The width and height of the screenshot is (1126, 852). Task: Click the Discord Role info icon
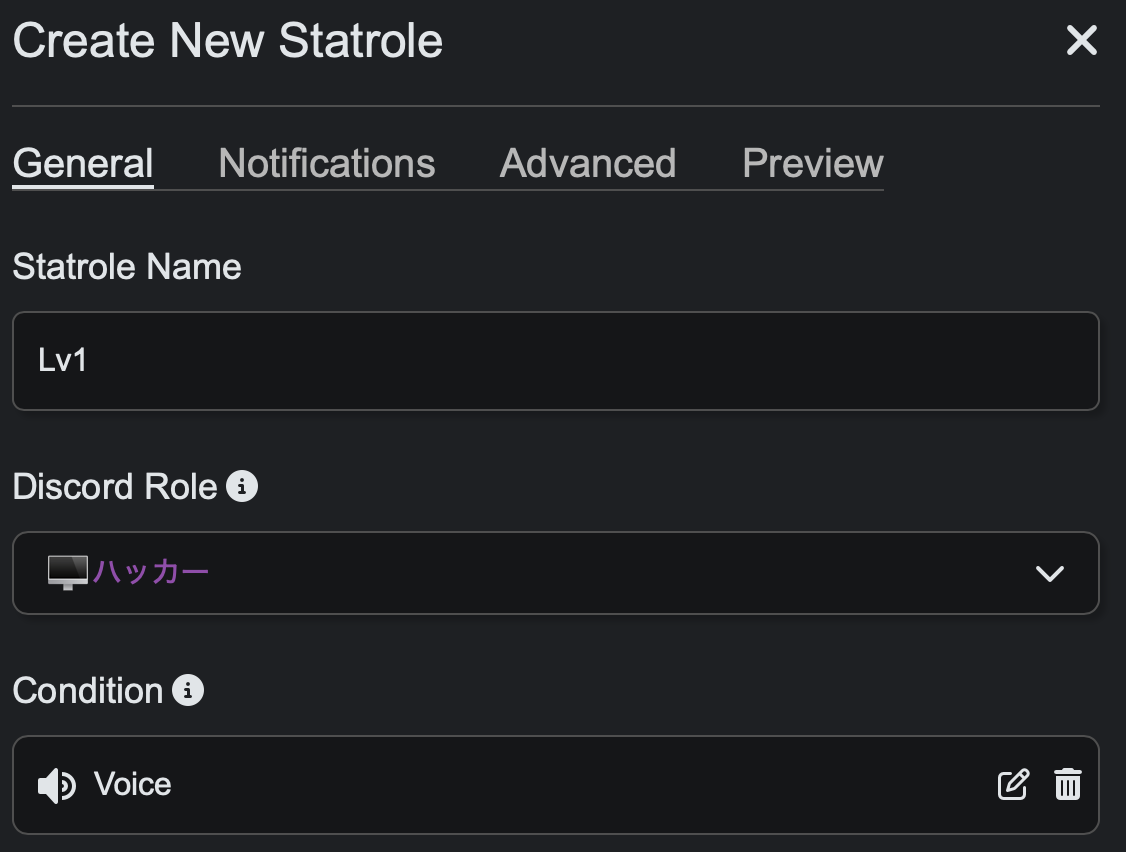(x=242, y=487)
